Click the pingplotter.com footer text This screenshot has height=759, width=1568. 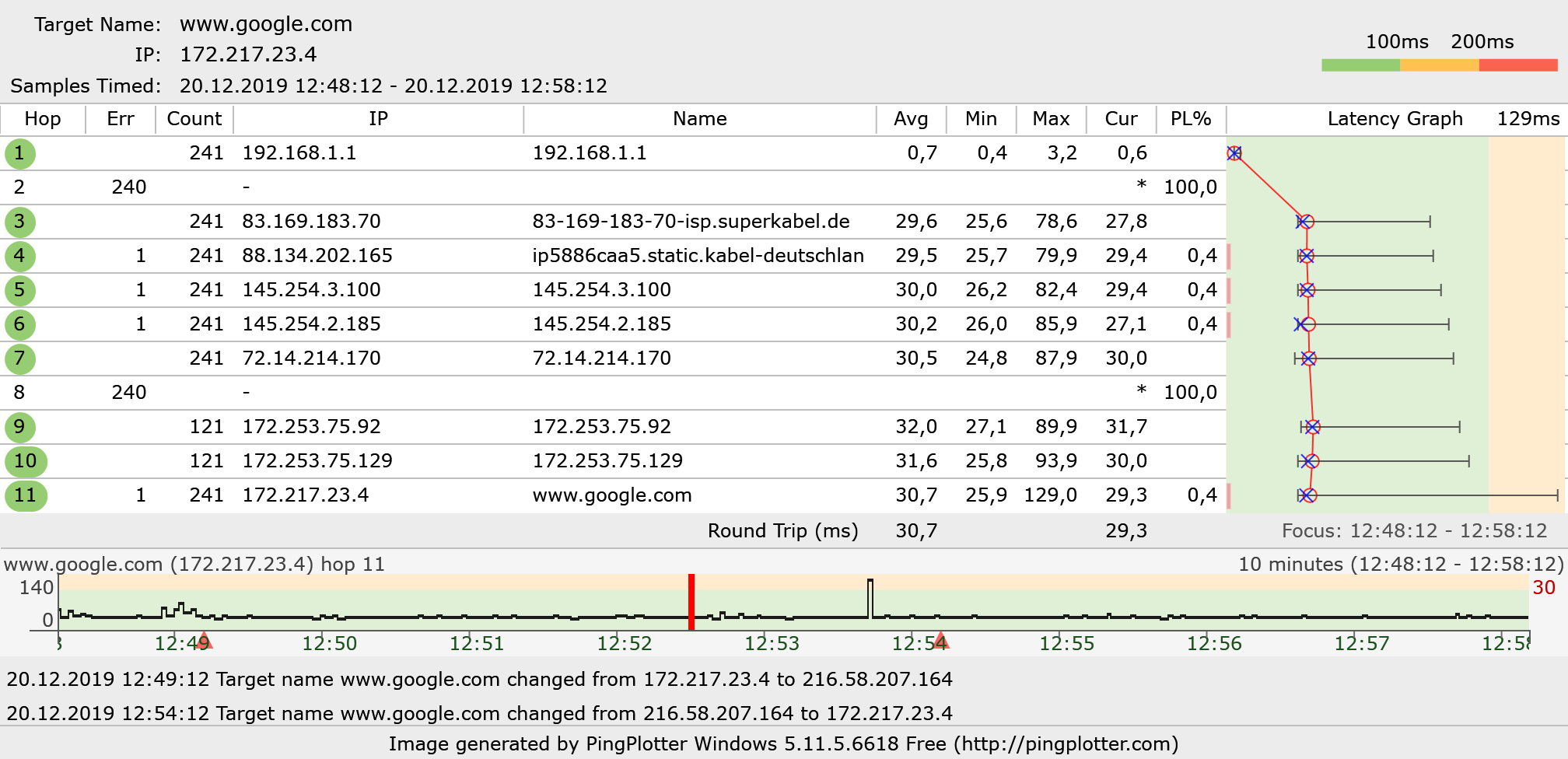(784, 744)
